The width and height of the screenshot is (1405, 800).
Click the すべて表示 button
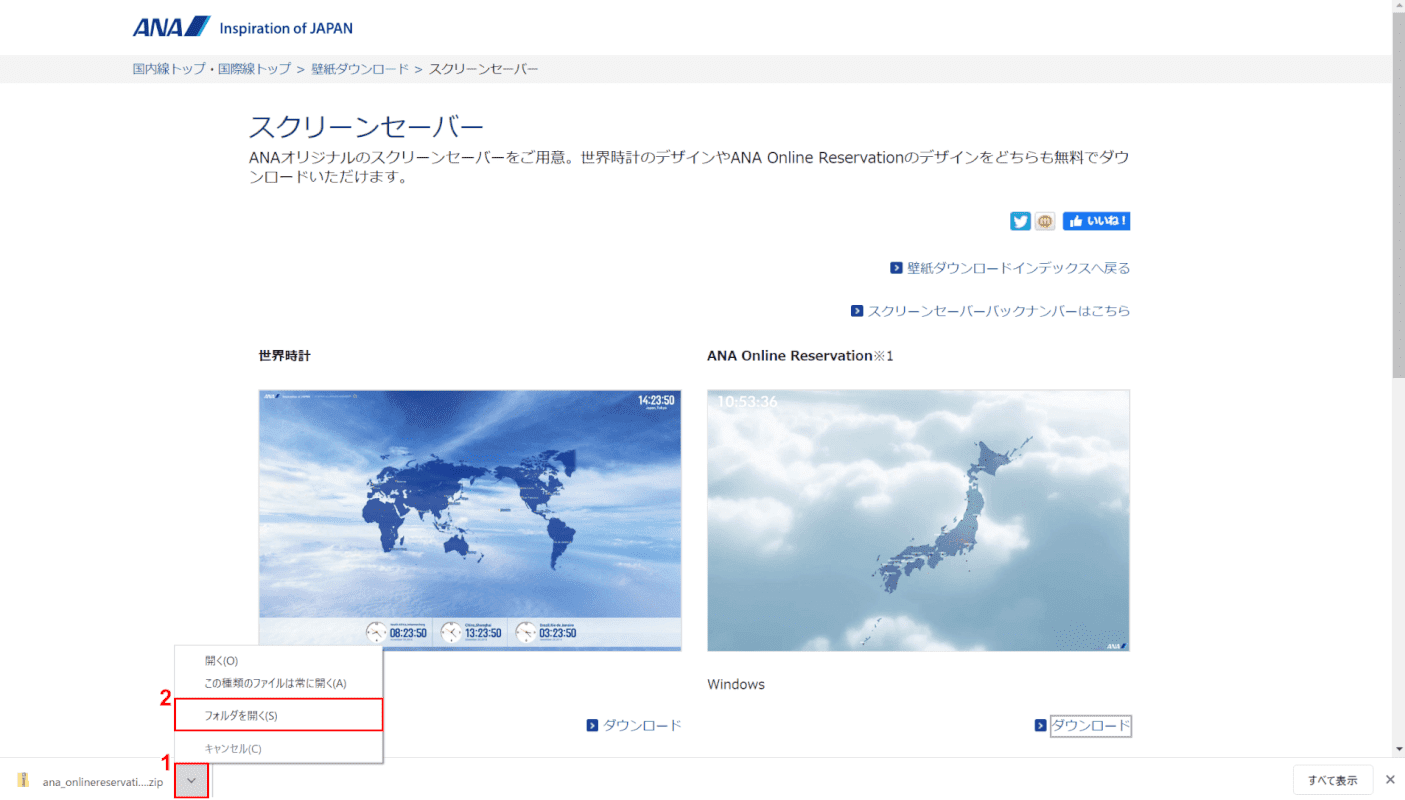point(1332,780)
